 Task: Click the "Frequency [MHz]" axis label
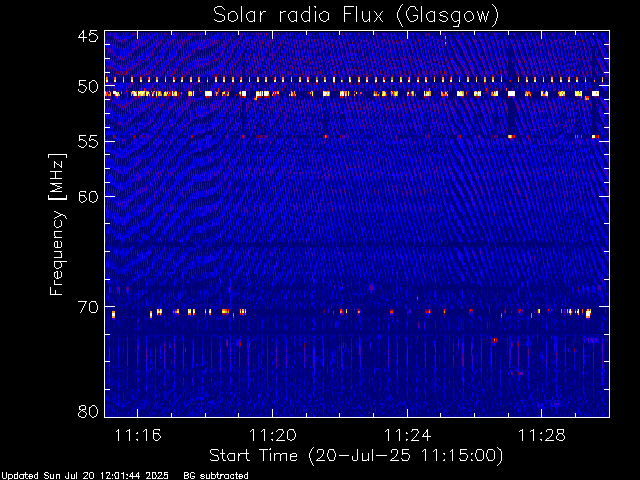click(x=57, y=224)
